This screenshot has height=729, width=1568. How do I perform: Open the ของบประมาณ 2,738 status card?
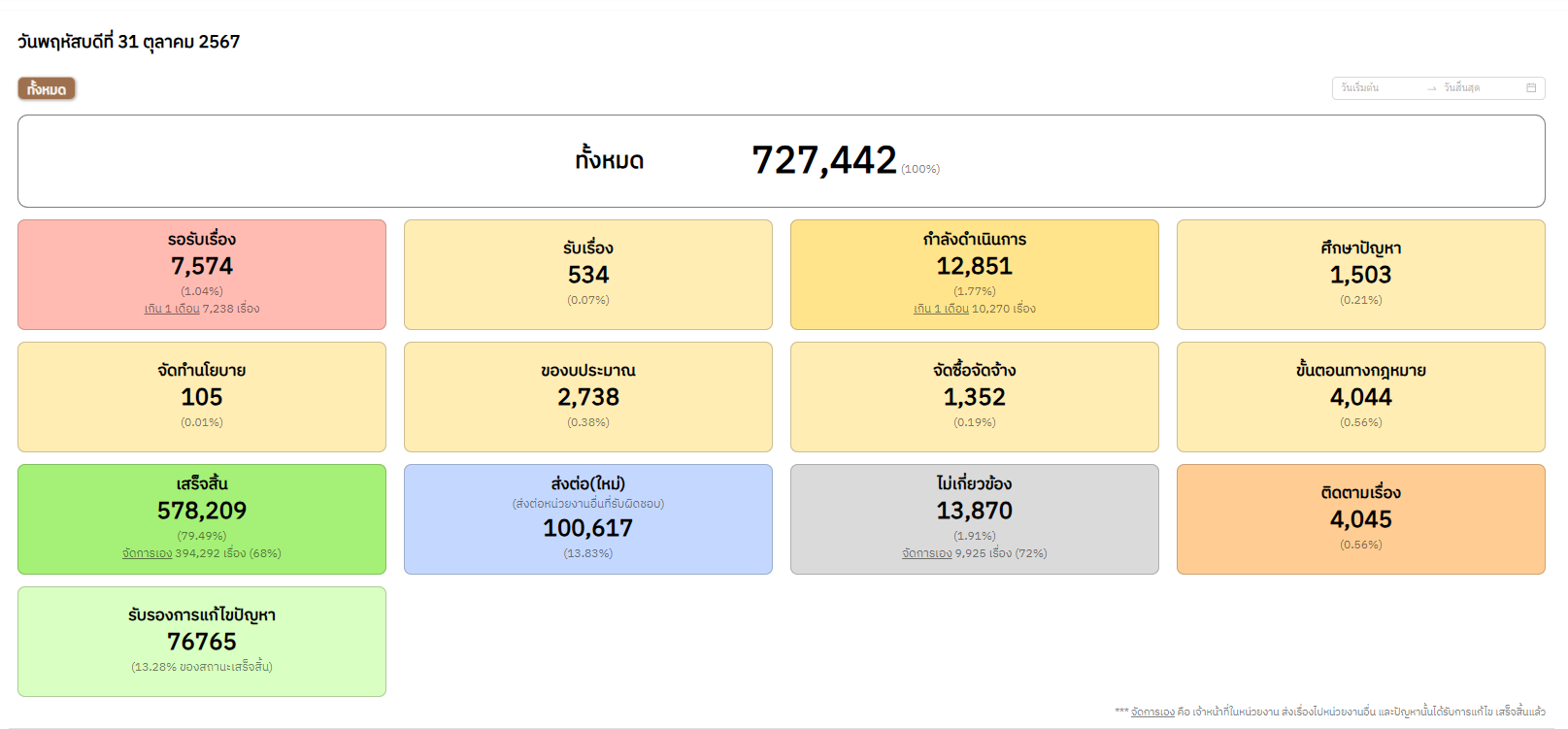[587, 397]
